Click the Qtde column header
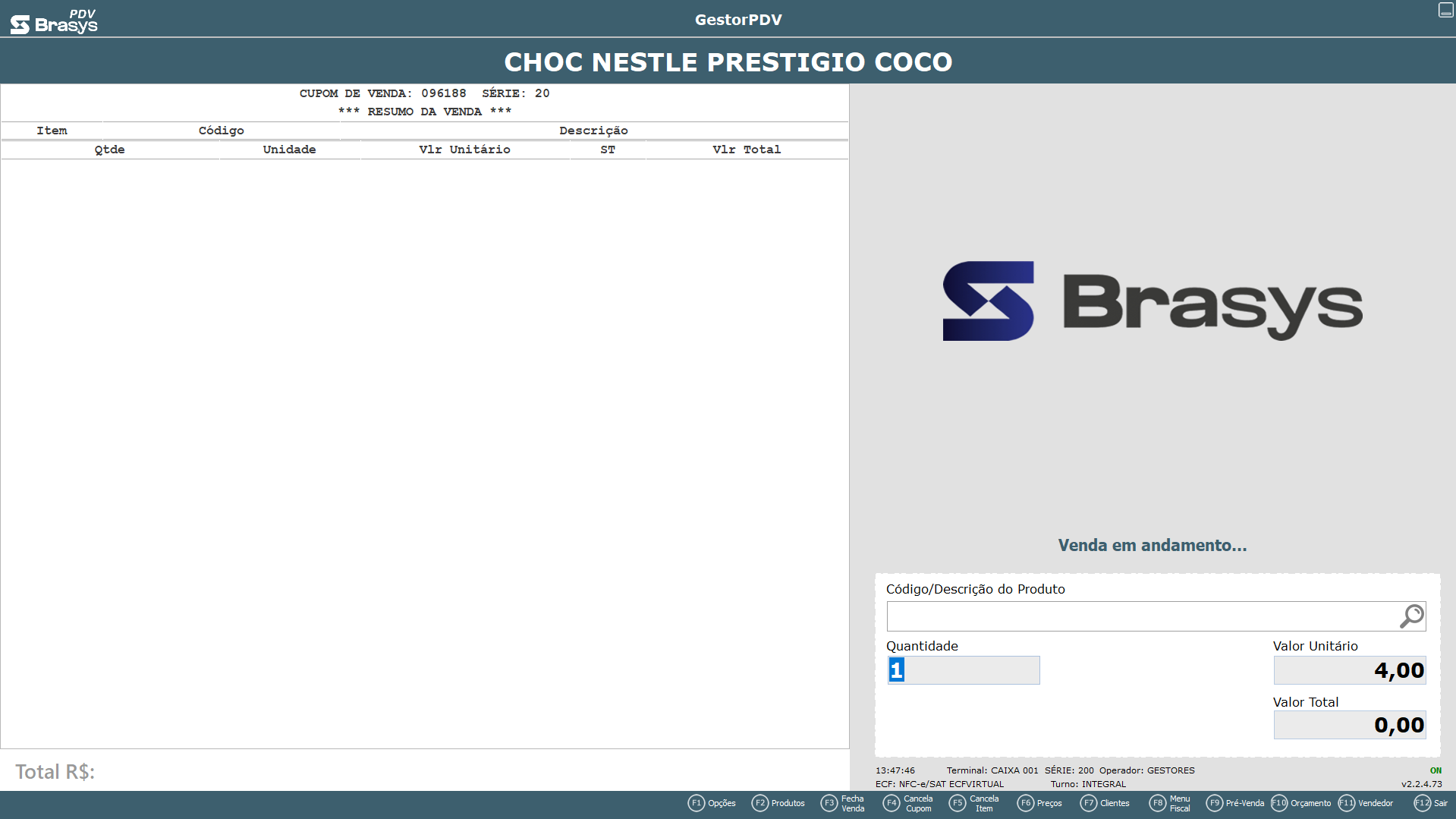Image resolution: width=1456 pixels, height=819 pixels. [110, 150]
